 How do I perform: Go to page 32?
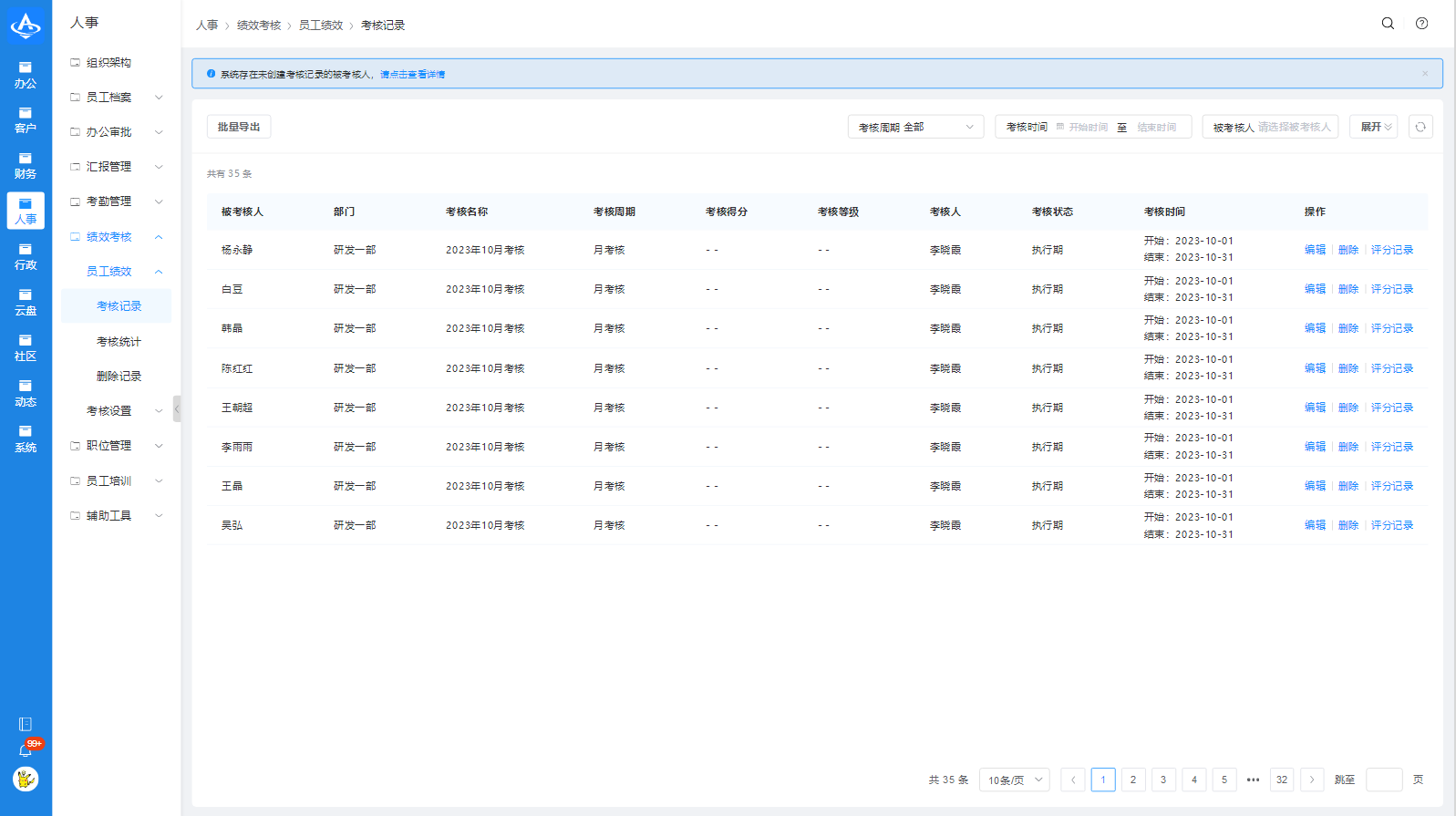point(1282,780)
